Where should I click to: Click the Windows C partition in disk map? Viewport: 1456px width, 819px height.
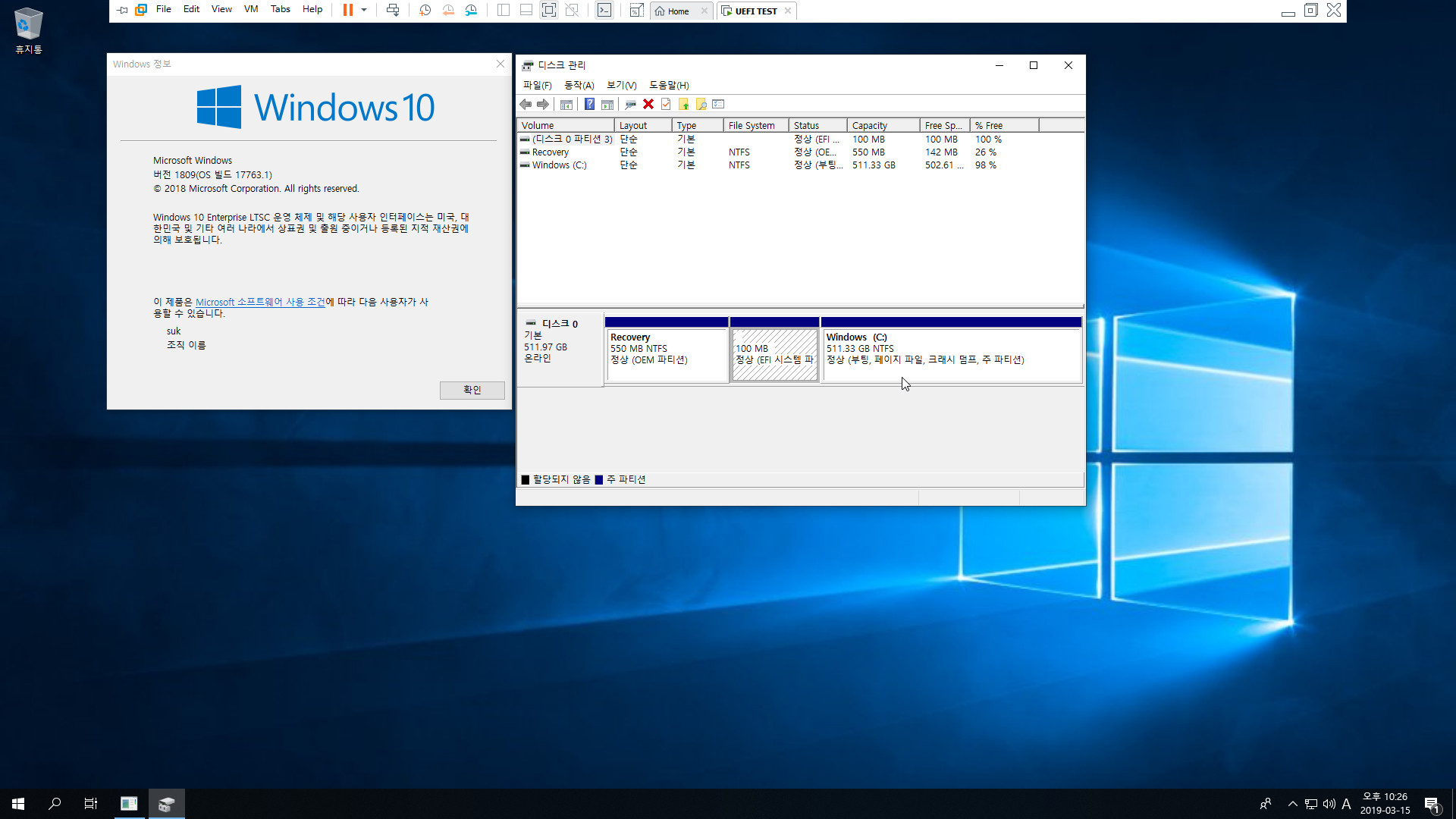(951, 348)
